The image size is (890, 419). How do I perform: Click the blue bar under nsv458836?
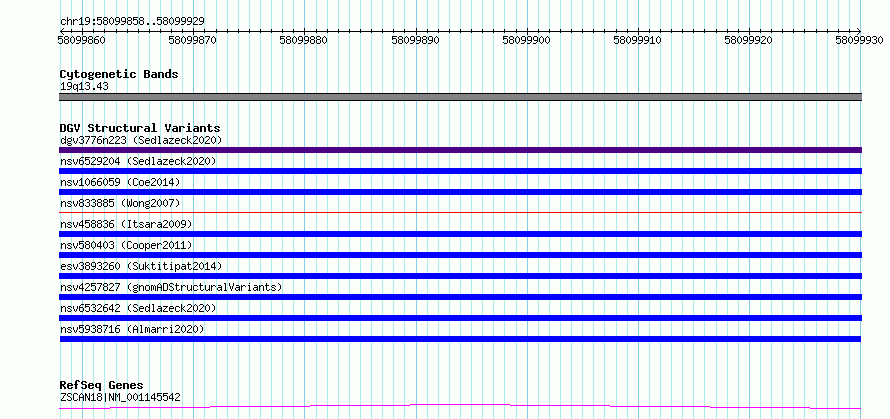click(460, 234)
